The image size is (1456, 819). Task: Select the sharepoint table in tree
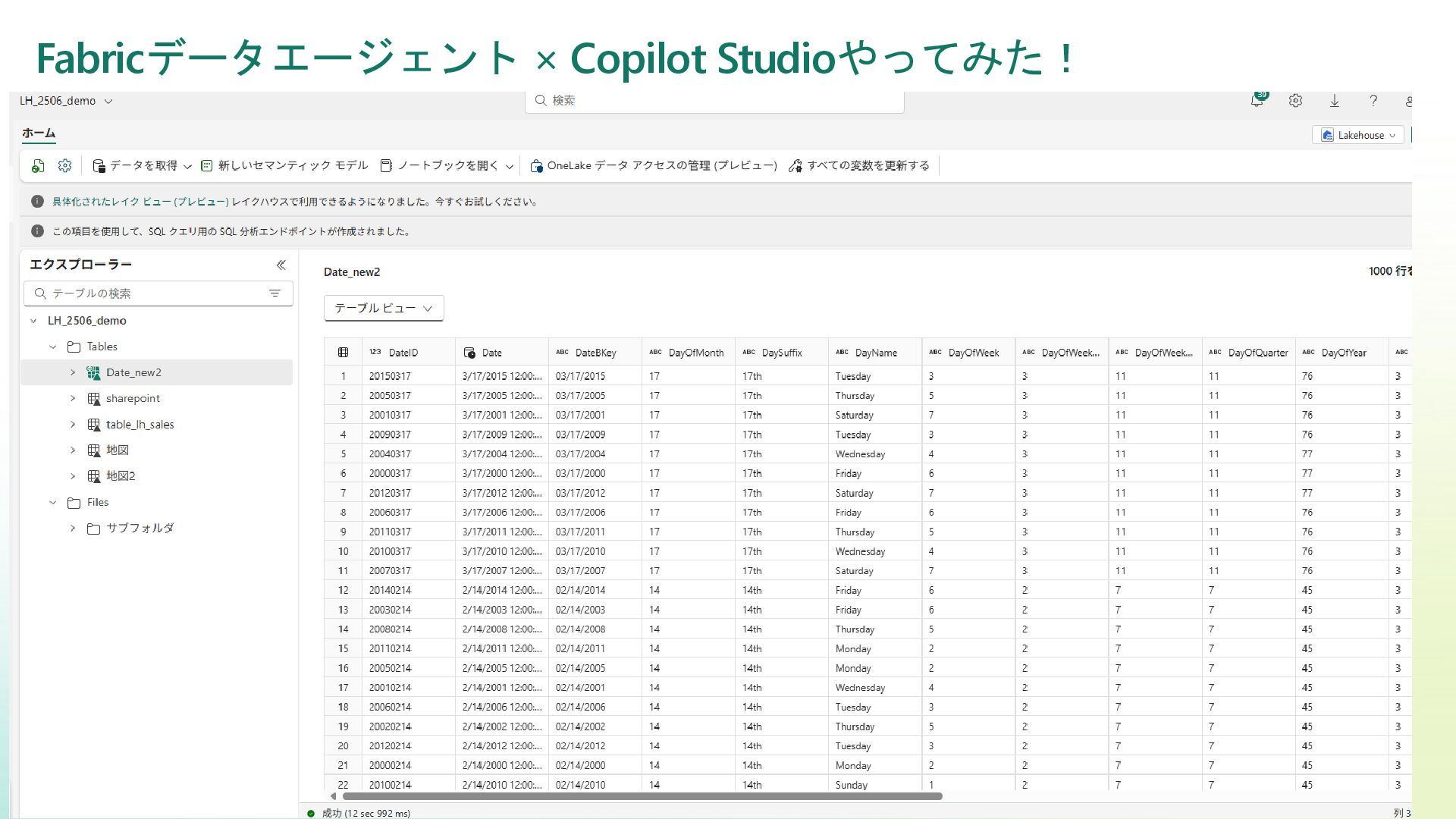coord(133,398)
